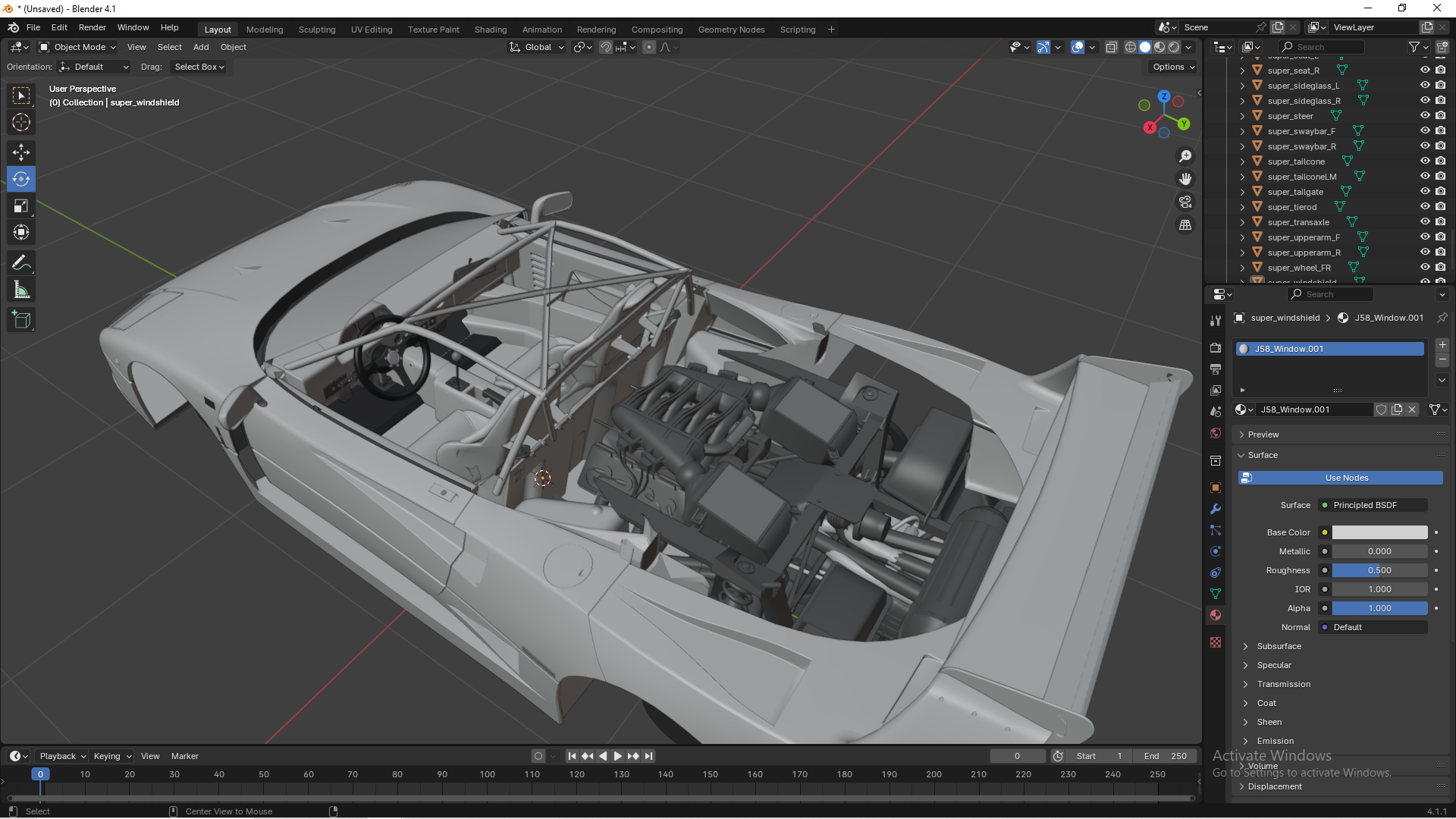This screenshot has width=1456, height=819.
Task: Hide super_seat_R in viewport
Action: tap(1425, 70)
